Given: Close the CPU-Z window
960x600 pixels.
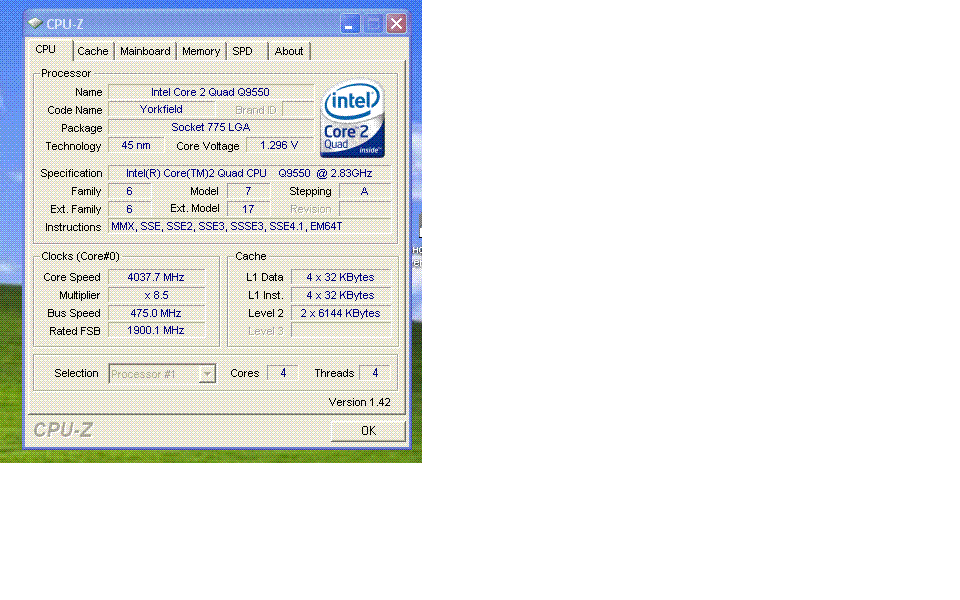Looking at the screenshot, I should click(x=396, y=24).
